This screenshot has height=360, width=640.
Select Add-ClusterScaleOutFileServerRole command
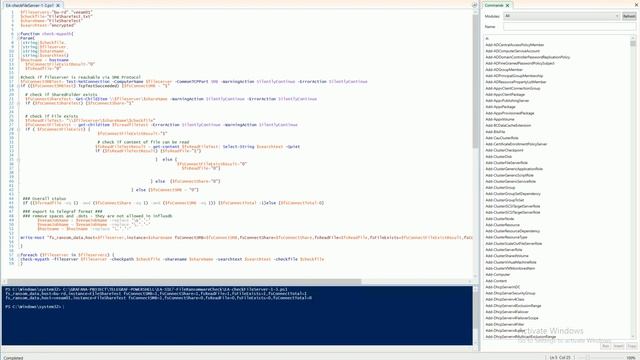(x=513, y=244)
